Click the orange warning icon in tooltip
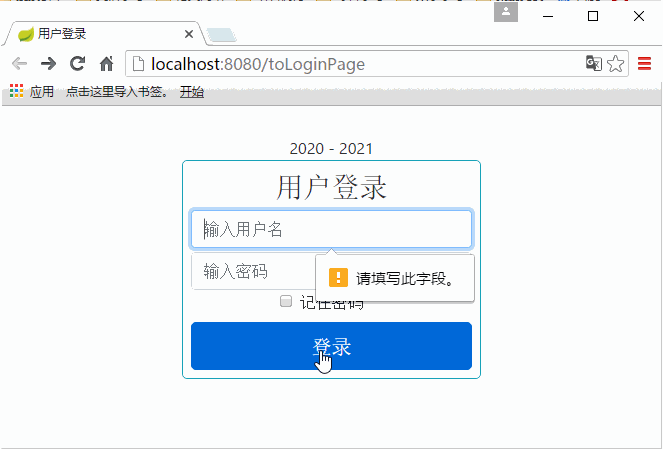 [338, 278]
